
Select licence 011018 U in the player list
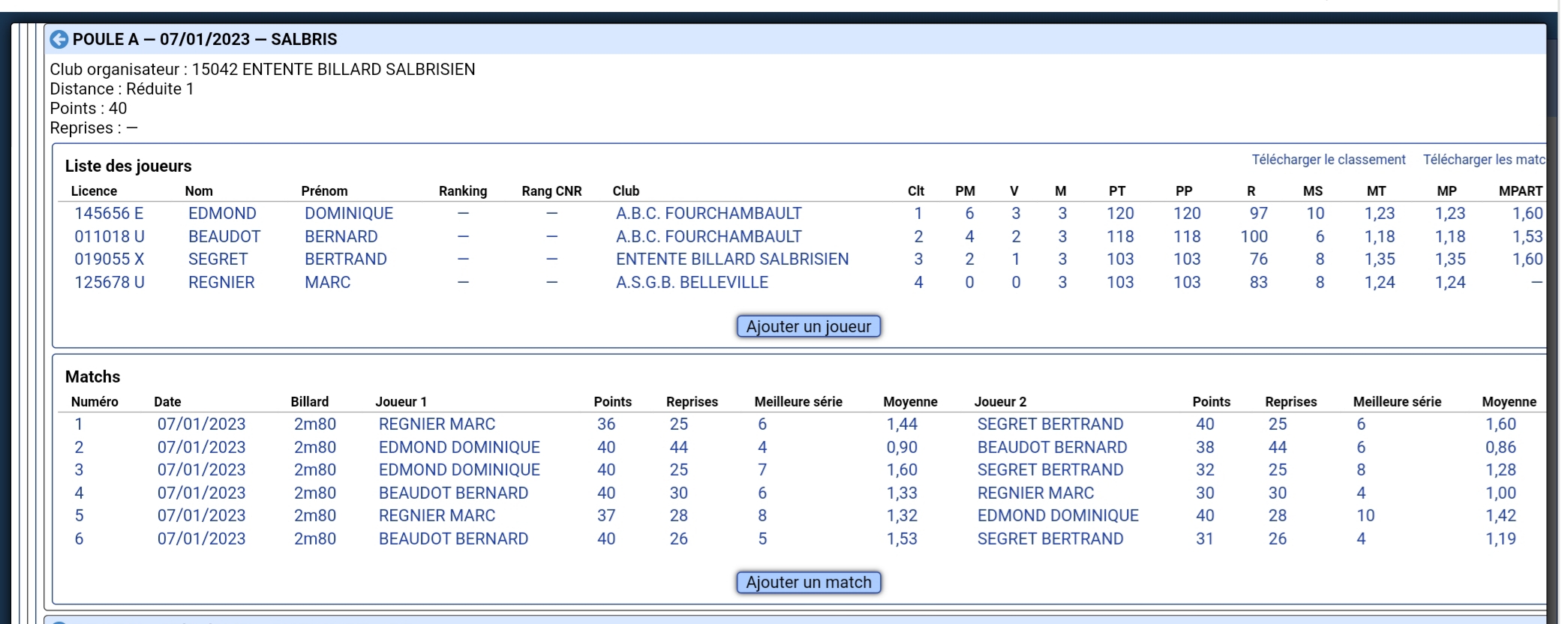(110, 237)
